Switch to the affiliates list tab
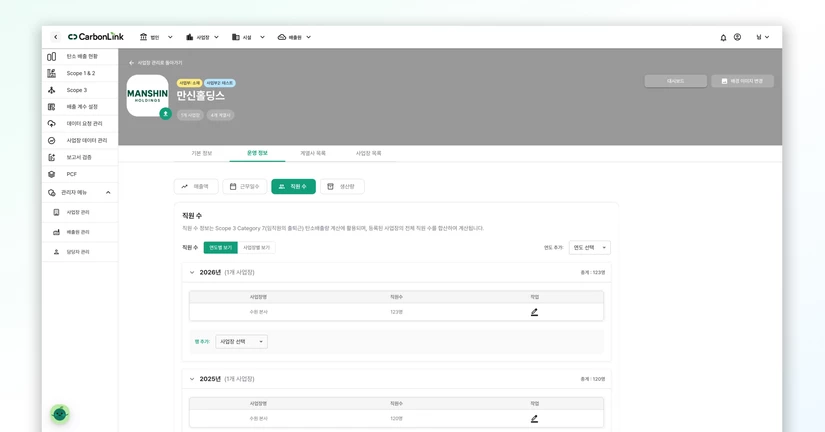The width and height of the screenshot is (825, 432). pos(313,153)
